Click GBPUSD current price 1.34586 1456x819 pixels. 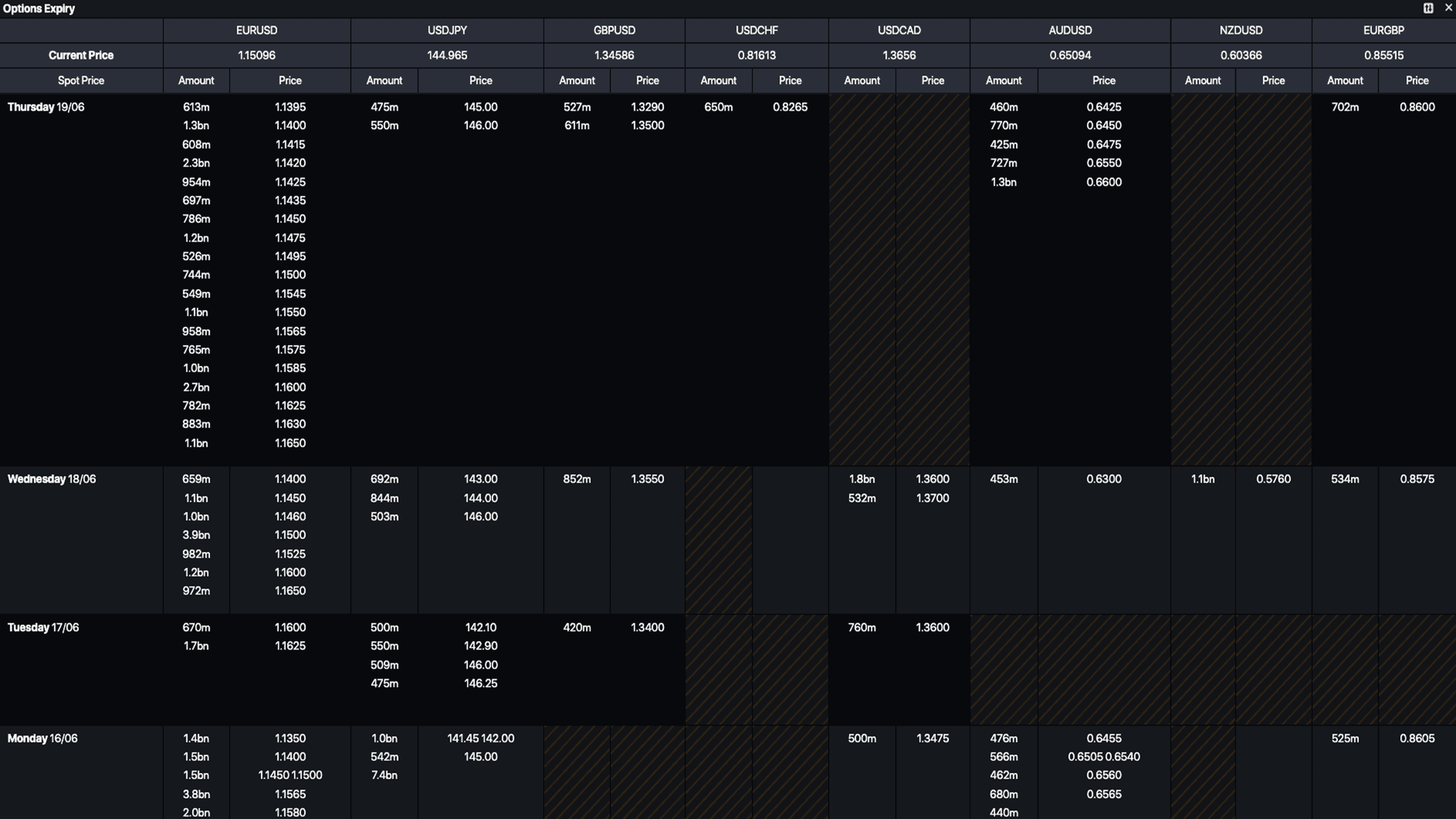[614, 55]
